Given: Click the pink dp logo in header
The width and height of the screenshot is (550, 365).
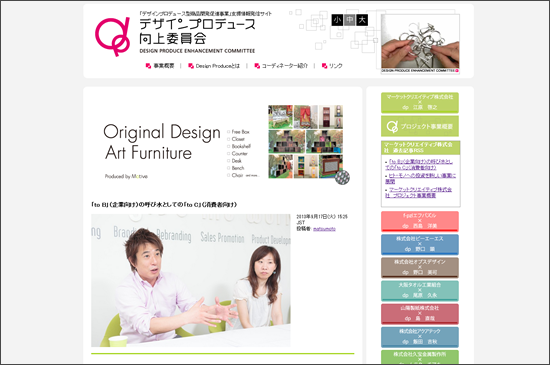Looking at the screenshot, I should (x=112, y=36).
